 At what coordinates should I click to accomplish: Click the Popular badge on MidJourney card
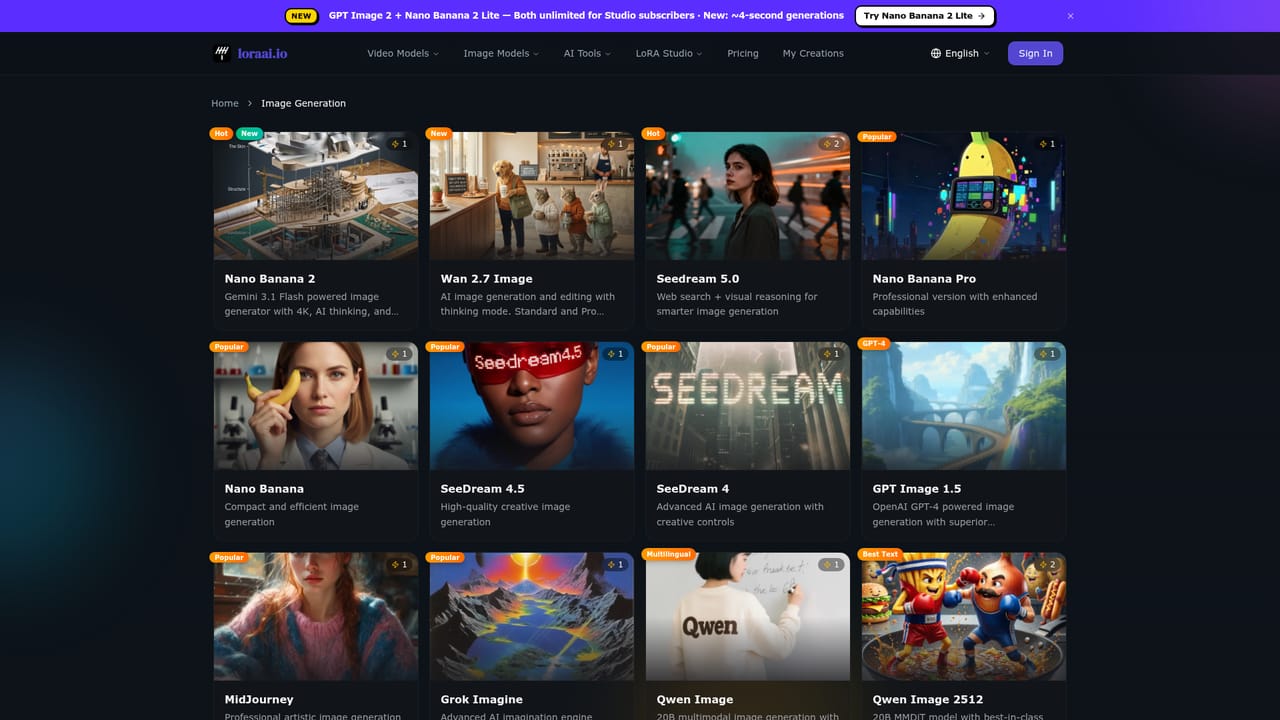tap(229, 557)
